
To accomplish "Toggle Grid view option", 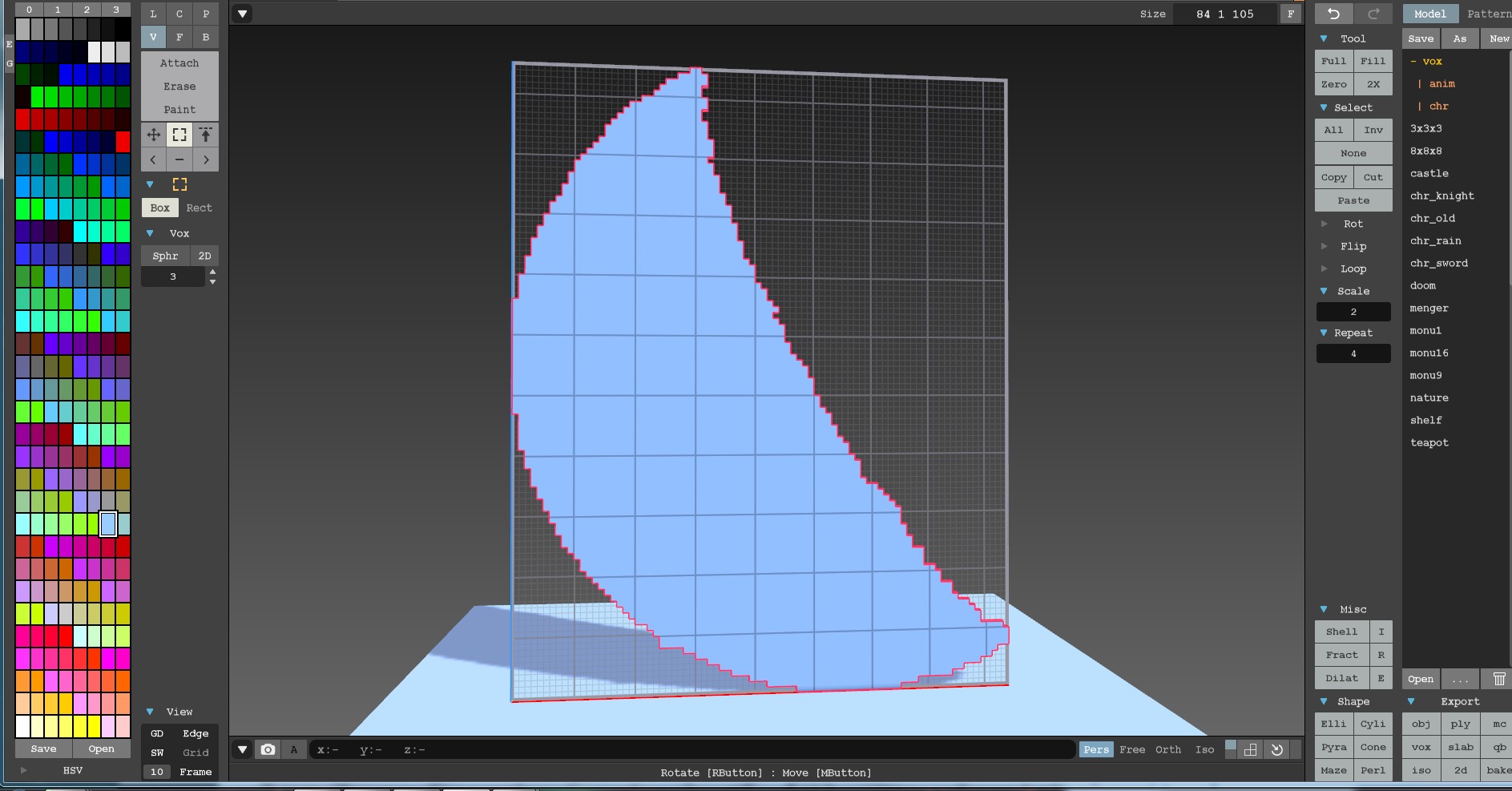I will tap(196, 753).
